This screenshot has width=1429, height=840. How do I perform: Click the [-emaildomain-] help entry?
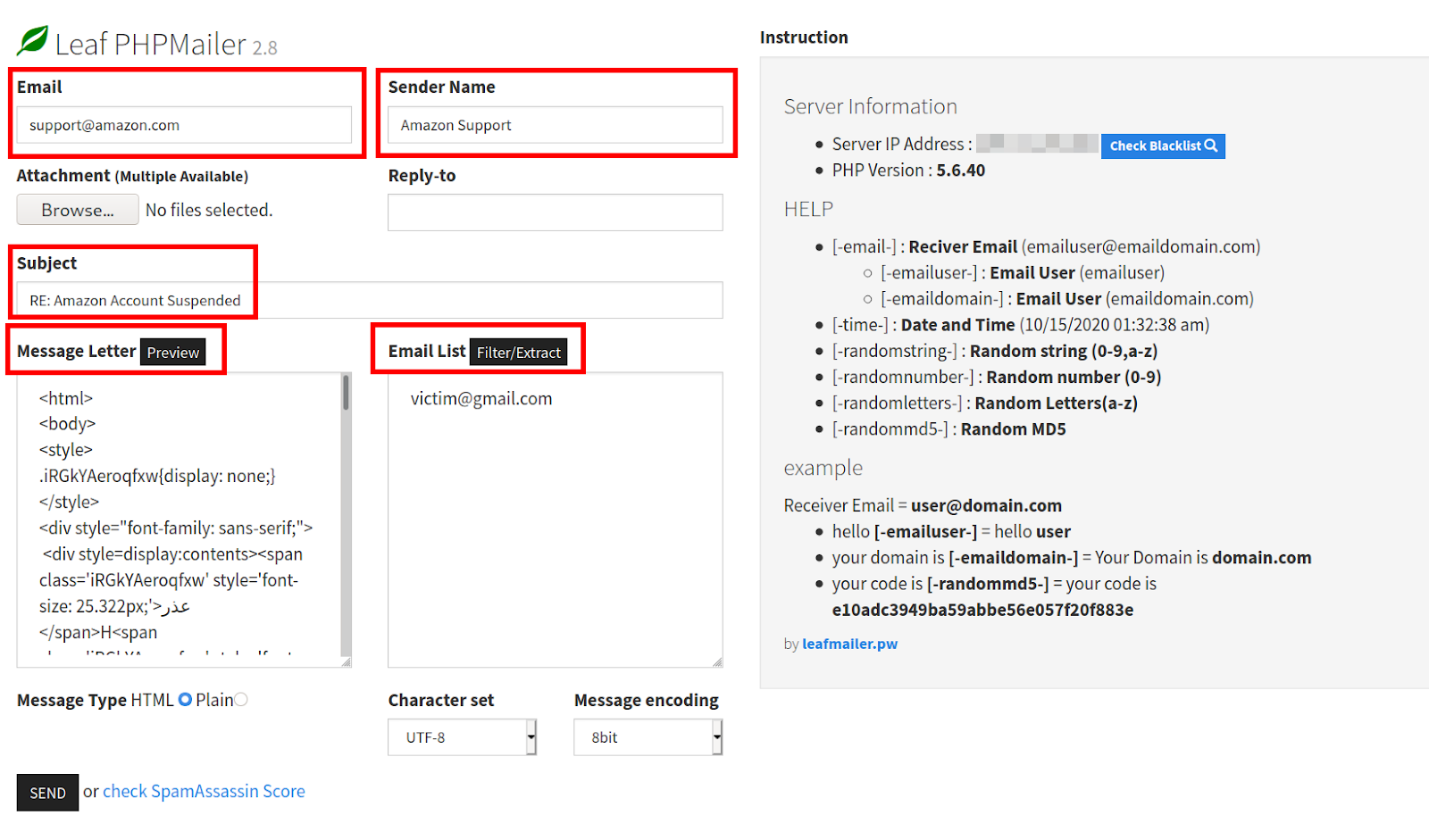(x=1067, y=299)
